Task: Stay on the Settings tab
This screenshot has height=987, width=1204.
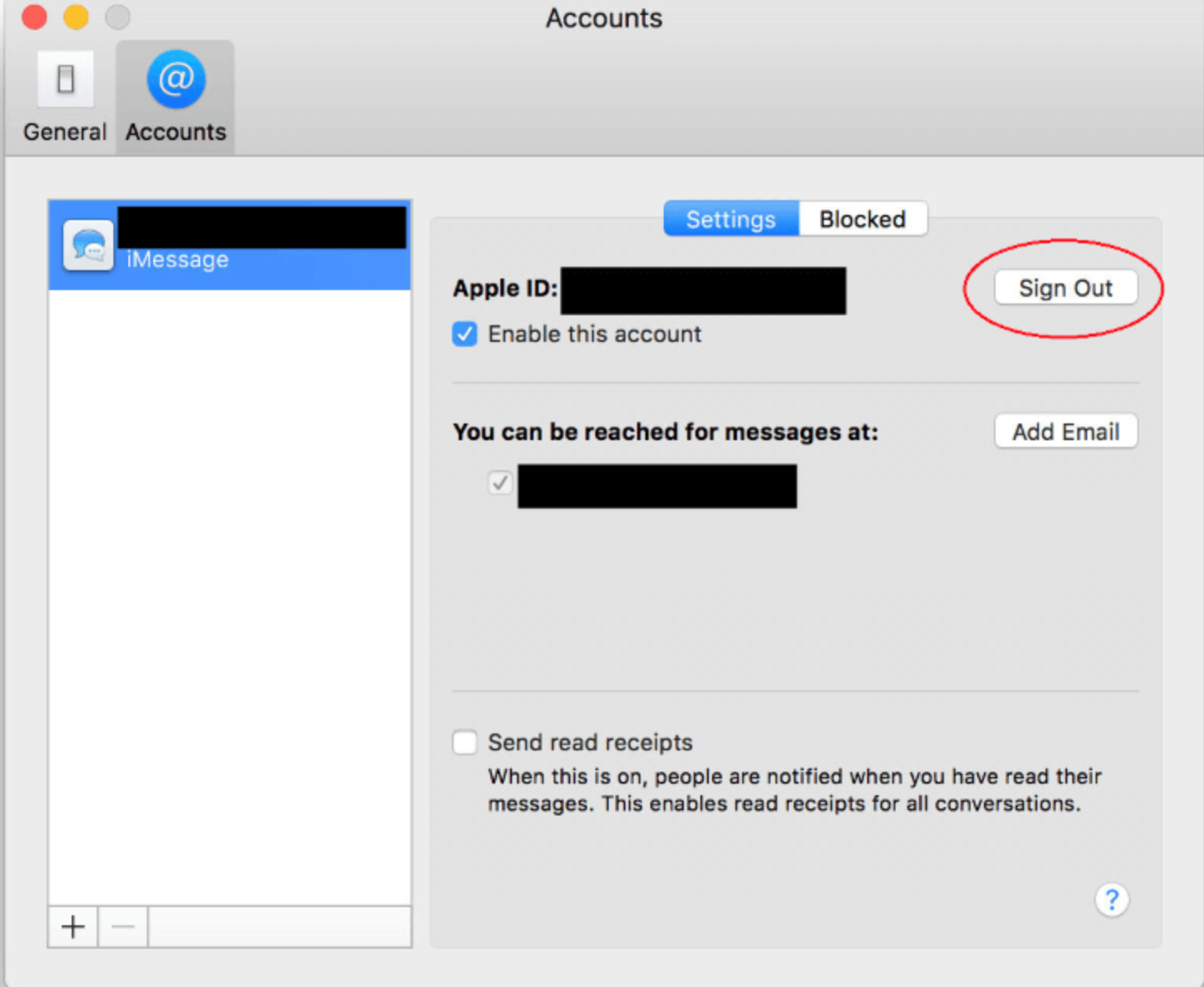Action: coord(730,218)
